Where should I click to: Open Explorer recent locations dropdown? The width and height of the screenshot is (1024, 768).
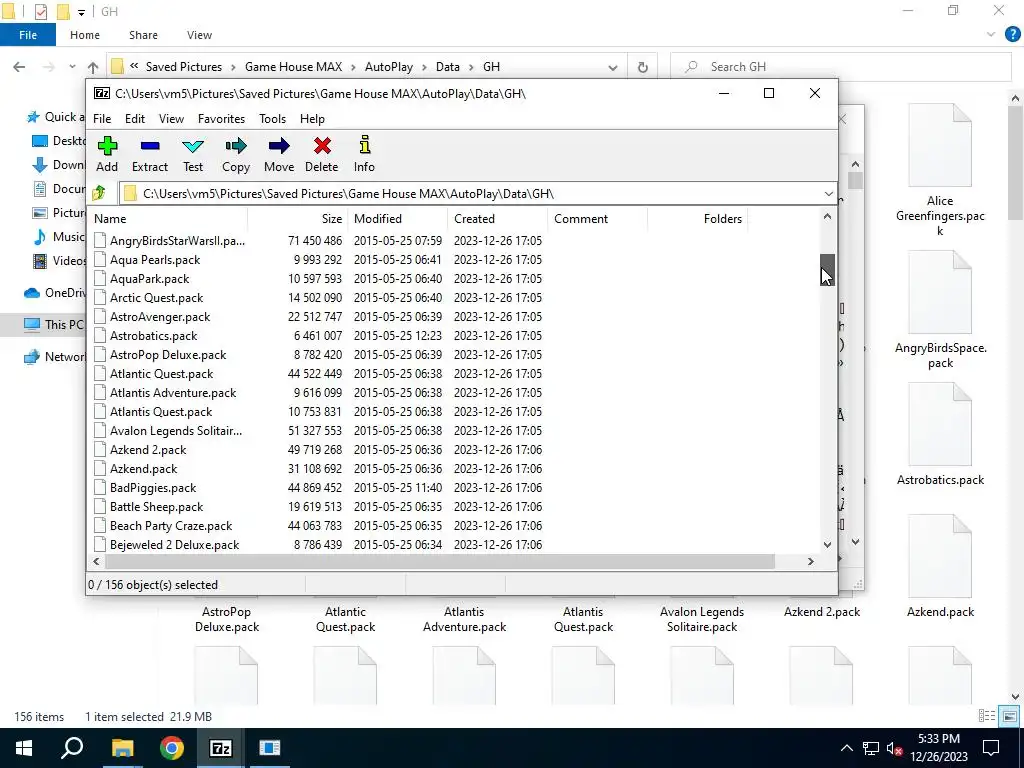(x=72, y=67)
